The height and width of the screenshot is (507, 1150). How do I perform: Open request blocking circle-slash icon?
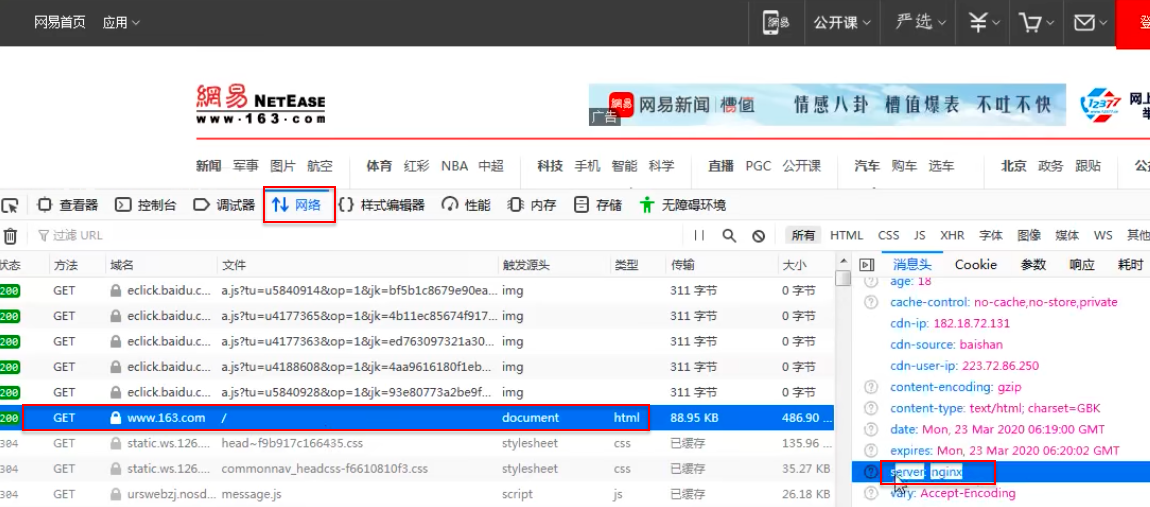[x=759, y=236]
